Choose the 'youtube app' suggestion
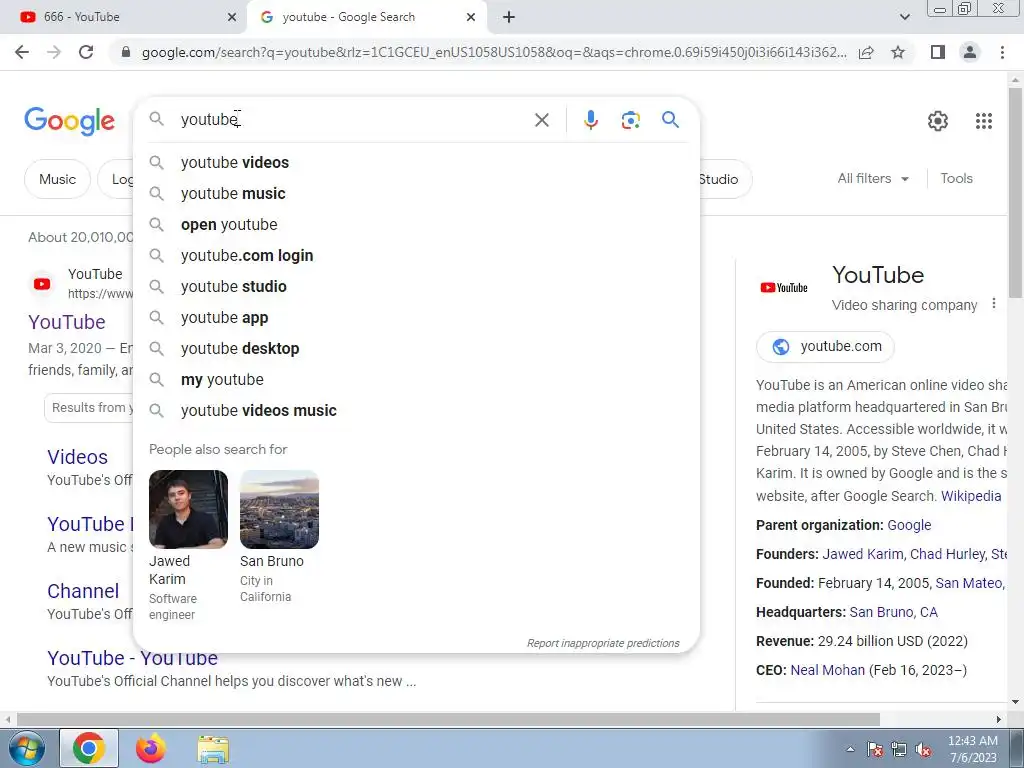The image size is (1024, 768). click(x=416, y=317)
